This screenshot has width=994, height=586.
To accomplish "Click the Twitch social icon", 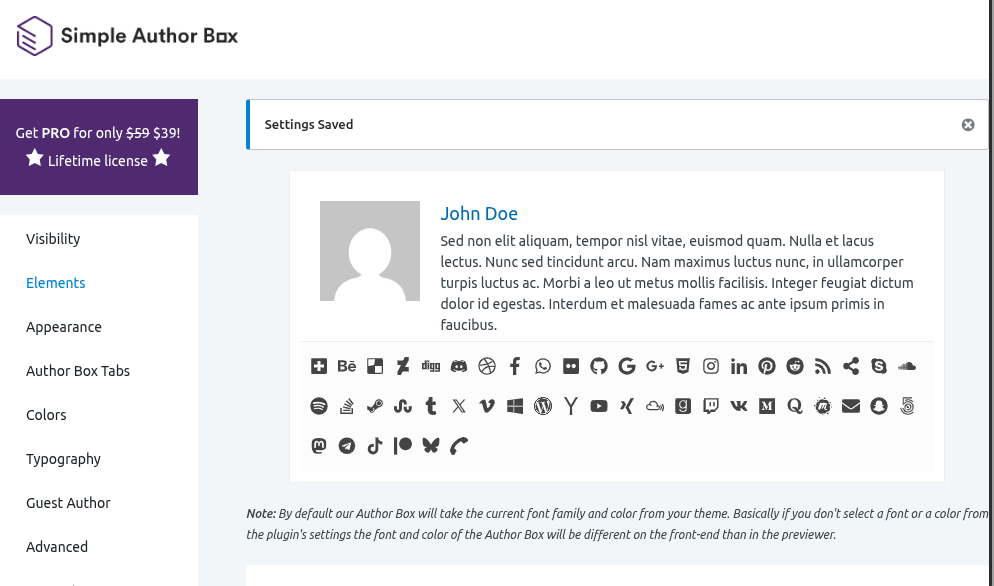I will point(711,406).
